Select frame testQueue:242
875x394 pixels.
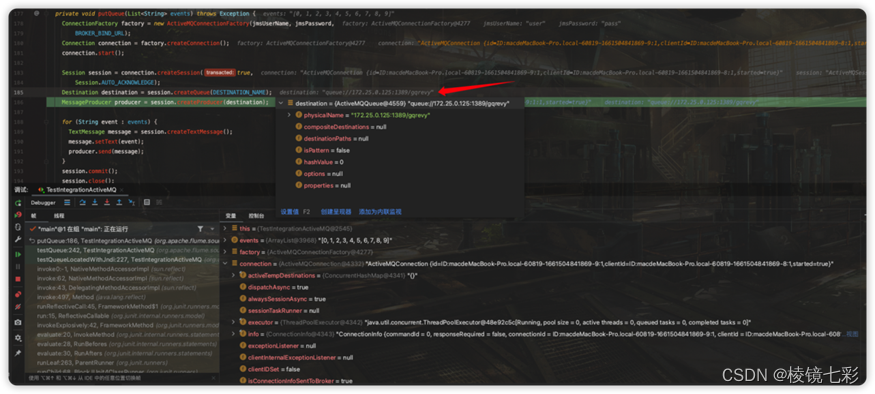[122, 251]
